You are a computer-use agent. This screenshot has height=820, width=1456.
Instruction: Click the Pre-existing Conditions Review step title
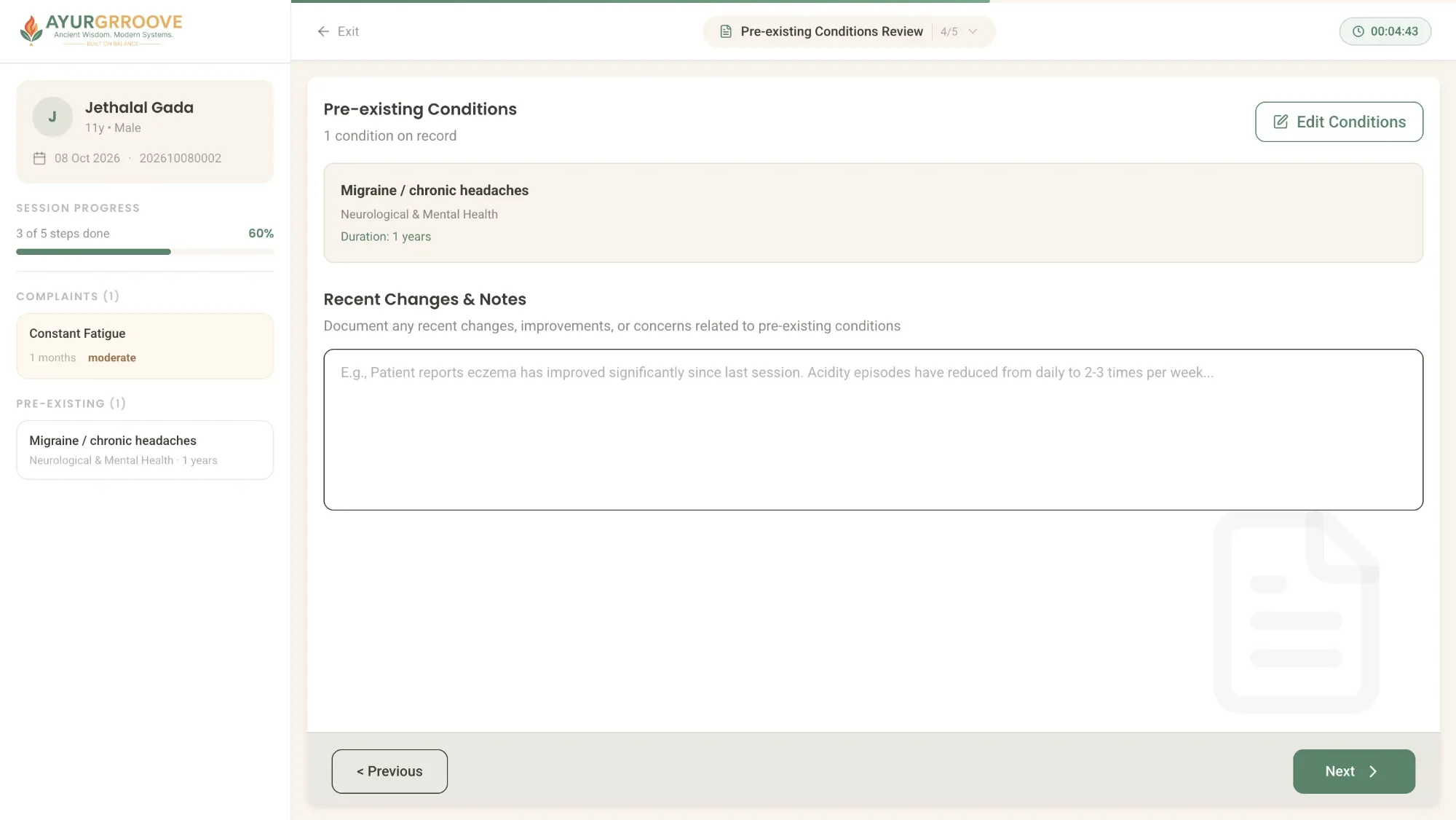pyautogui.click(x=831, y=31)
